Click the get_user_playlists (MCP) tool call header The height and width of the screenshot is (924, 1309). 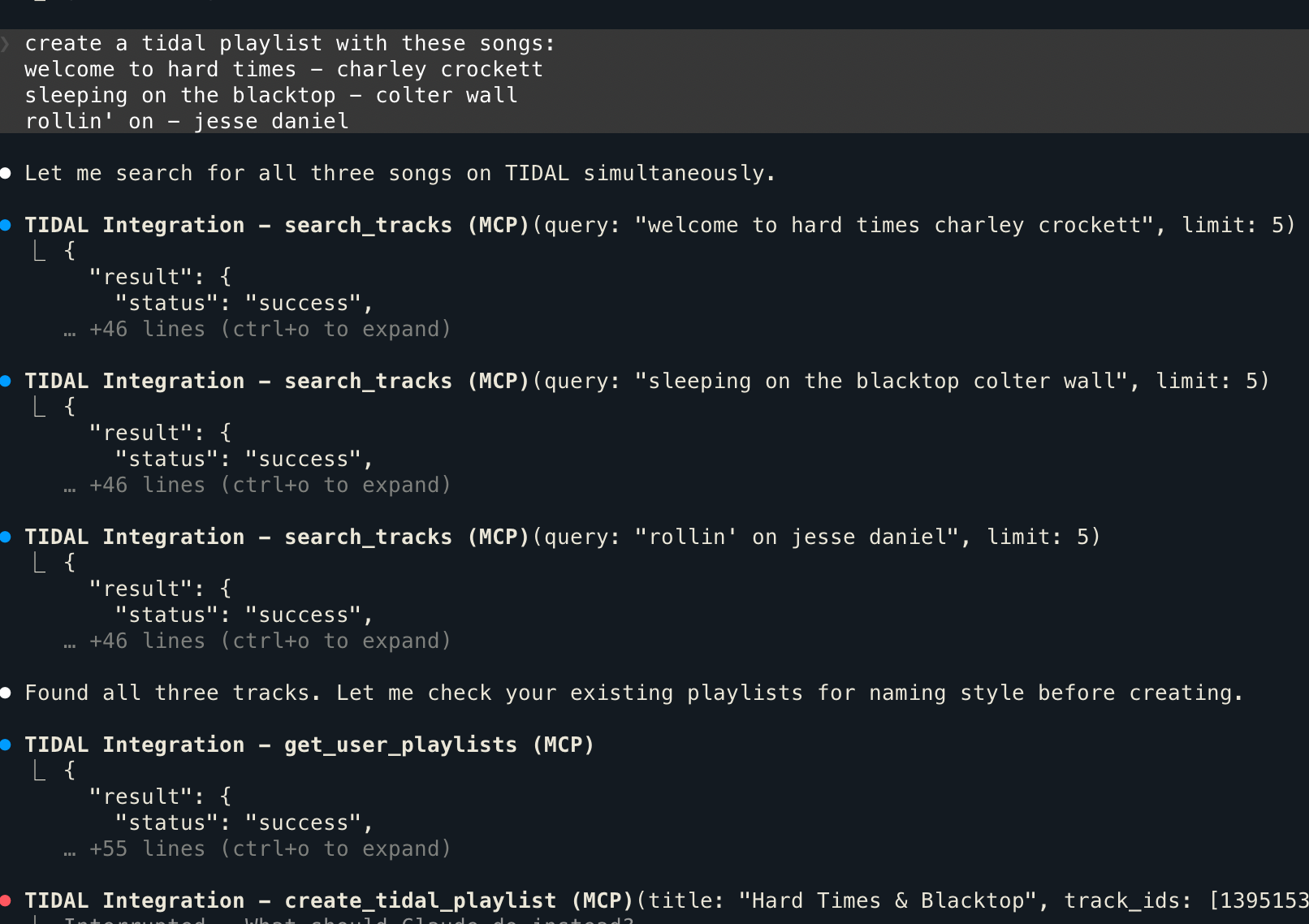click(x=309, y=745)
